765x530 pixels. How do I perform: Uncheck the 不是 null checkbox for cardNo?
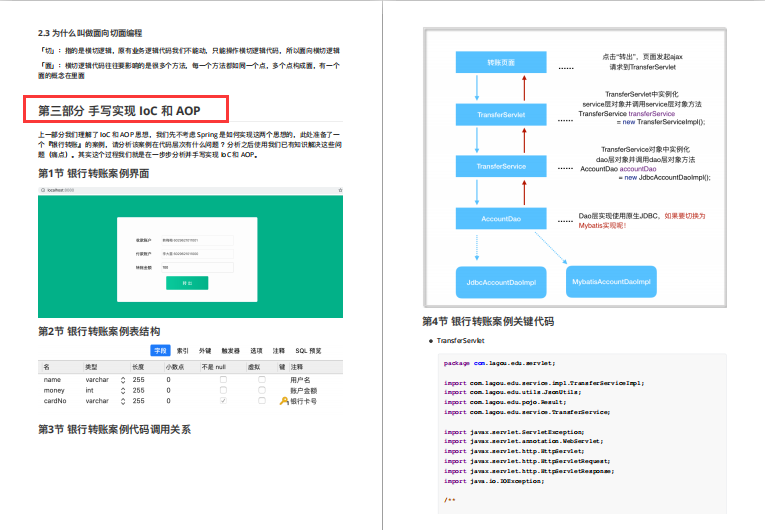click(223, 401)
